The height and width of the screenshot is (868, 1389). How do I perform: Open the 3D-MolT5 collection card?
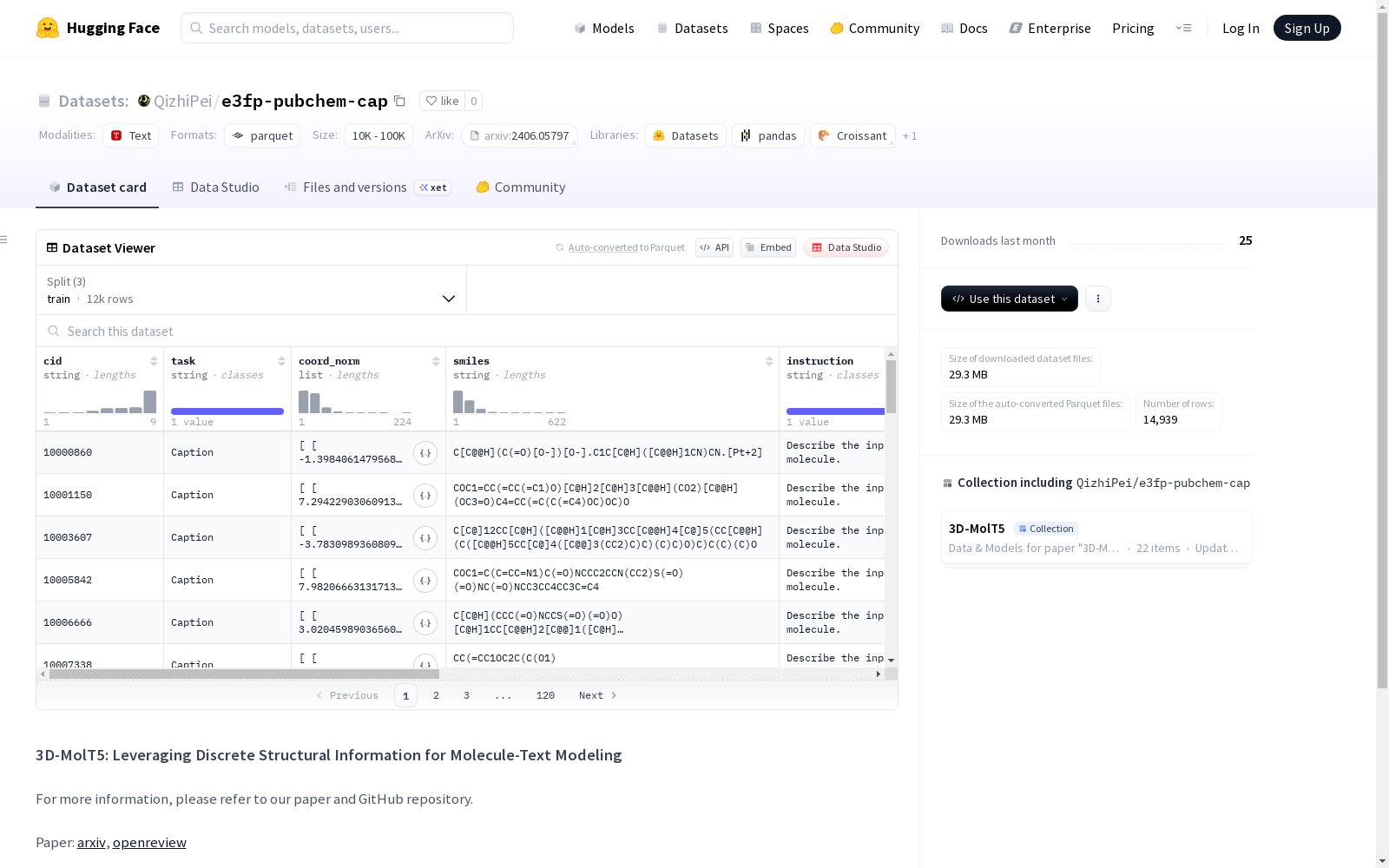click(x=1096, y=537)
